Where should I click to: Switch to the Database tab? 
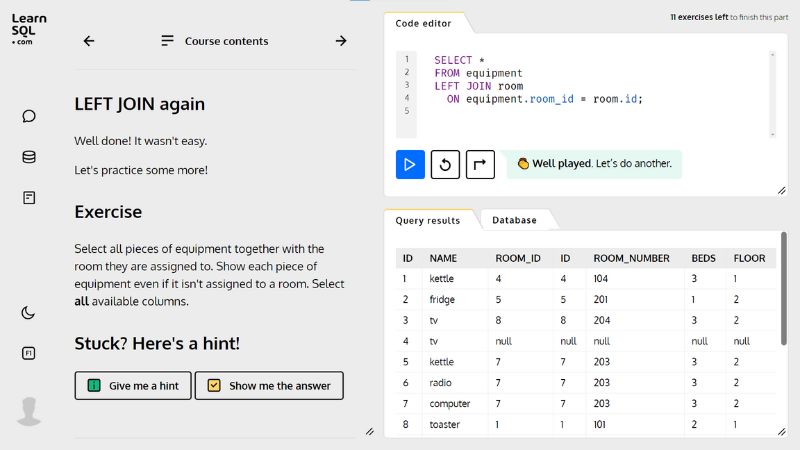click(x=514, y=220)
